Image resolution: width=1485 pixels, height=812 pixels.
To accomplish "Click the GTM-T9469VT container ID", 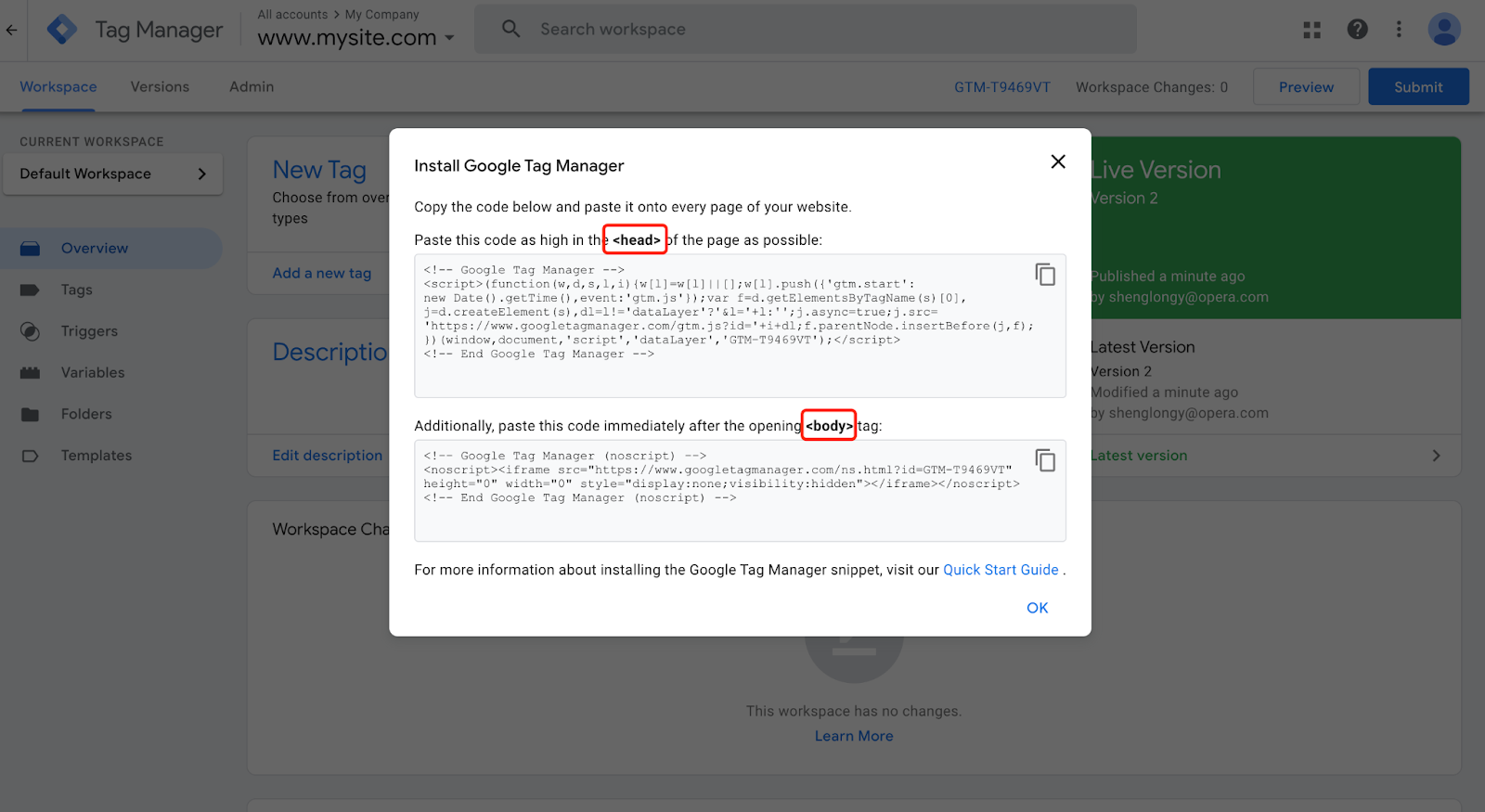I will 1002,87.
